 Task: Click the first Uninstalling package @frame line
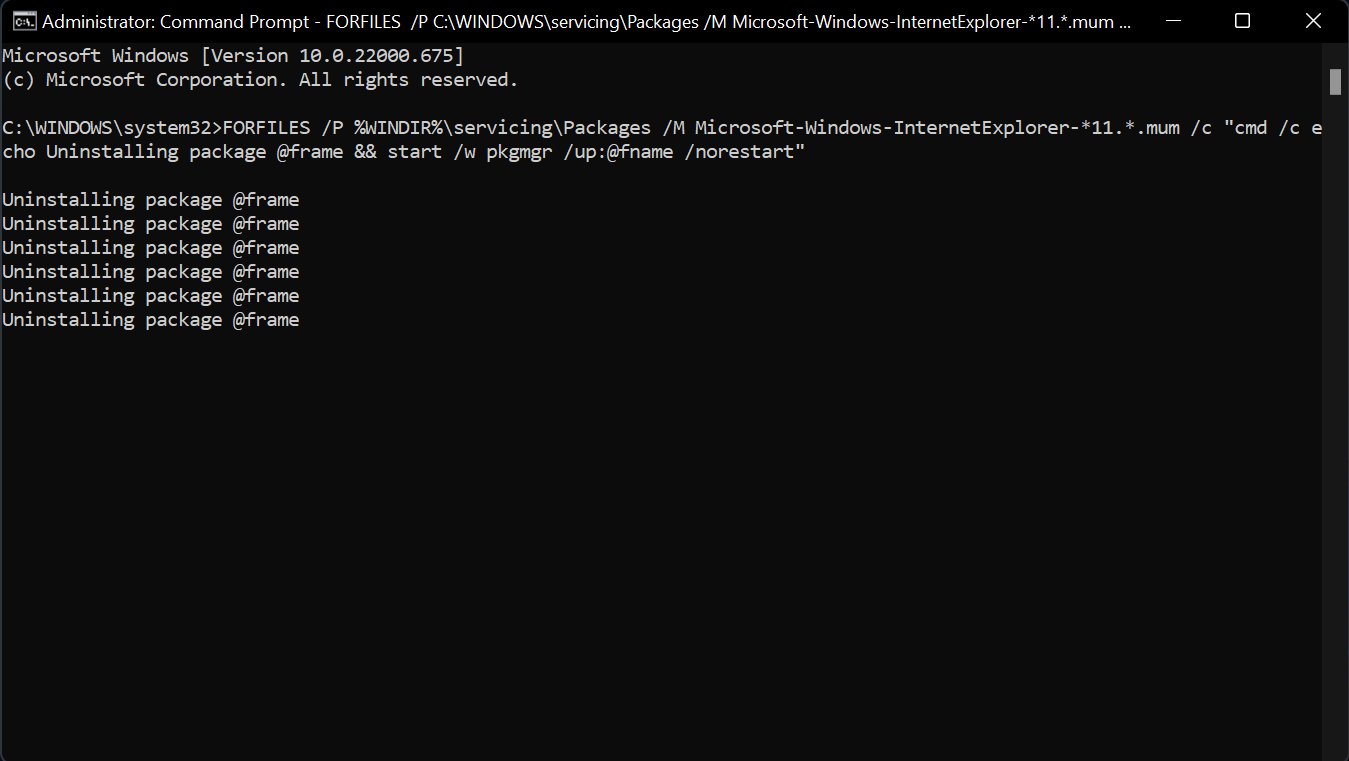pos(151,200)
